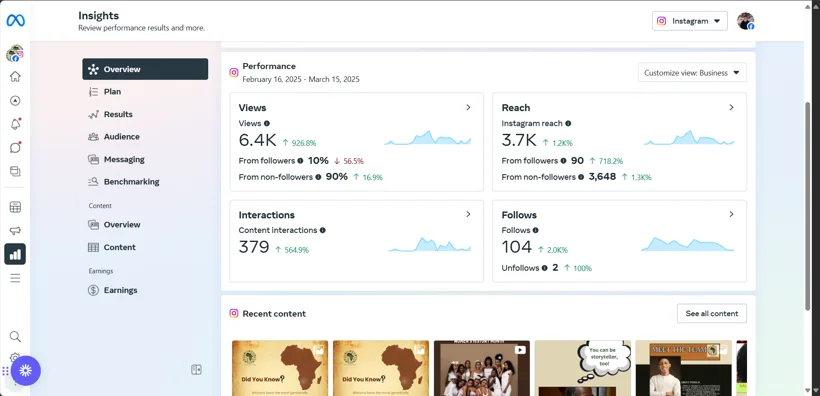The image size is (820, 396).
Task: Click the 6.4K views value
Action: click(x=257, y=141)
